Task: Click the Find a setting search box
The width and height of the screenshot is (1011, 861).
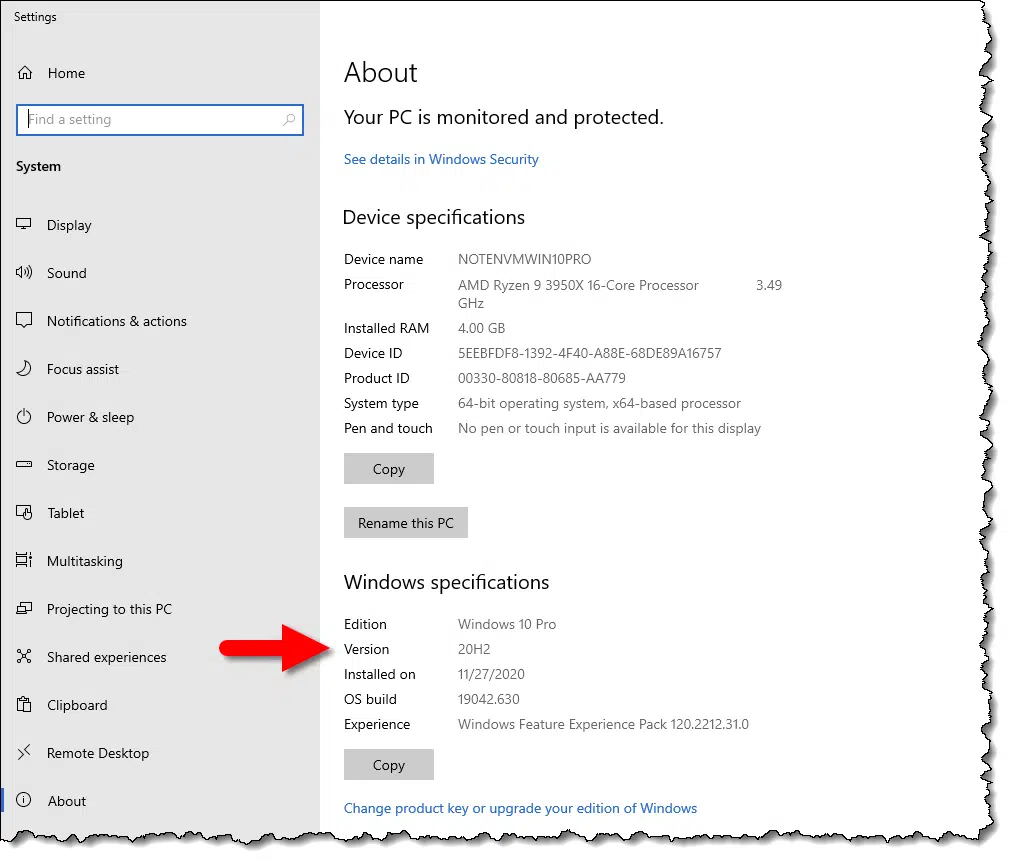Action: tap(159, 120)
